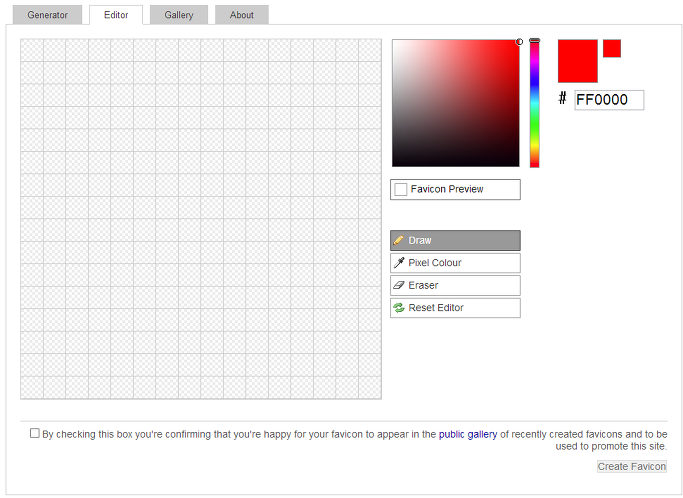Click the small red colour swatch
Image resolution: width=683 pixels, height=498 pixels.
click(612, 48)
